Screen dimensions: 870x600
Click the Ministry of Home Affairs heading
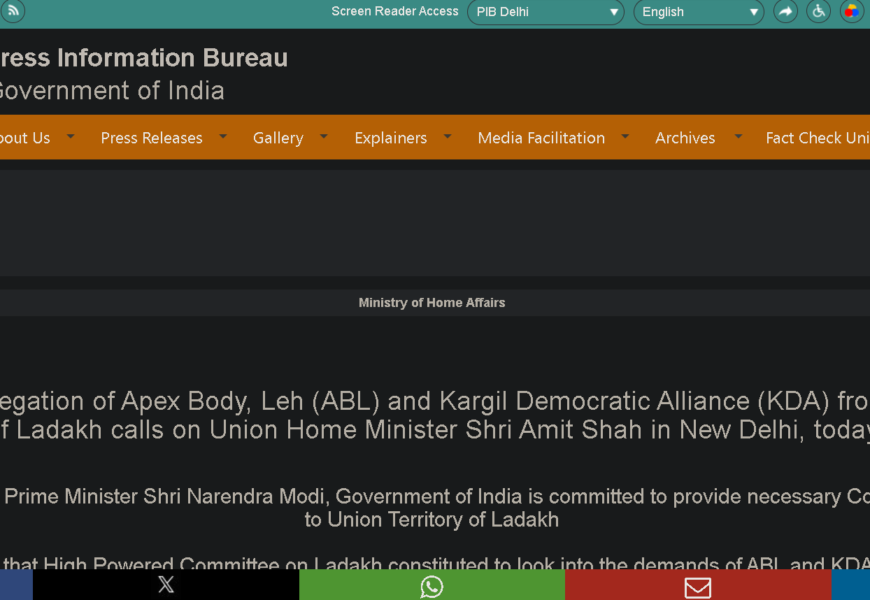tap(432, 303)
